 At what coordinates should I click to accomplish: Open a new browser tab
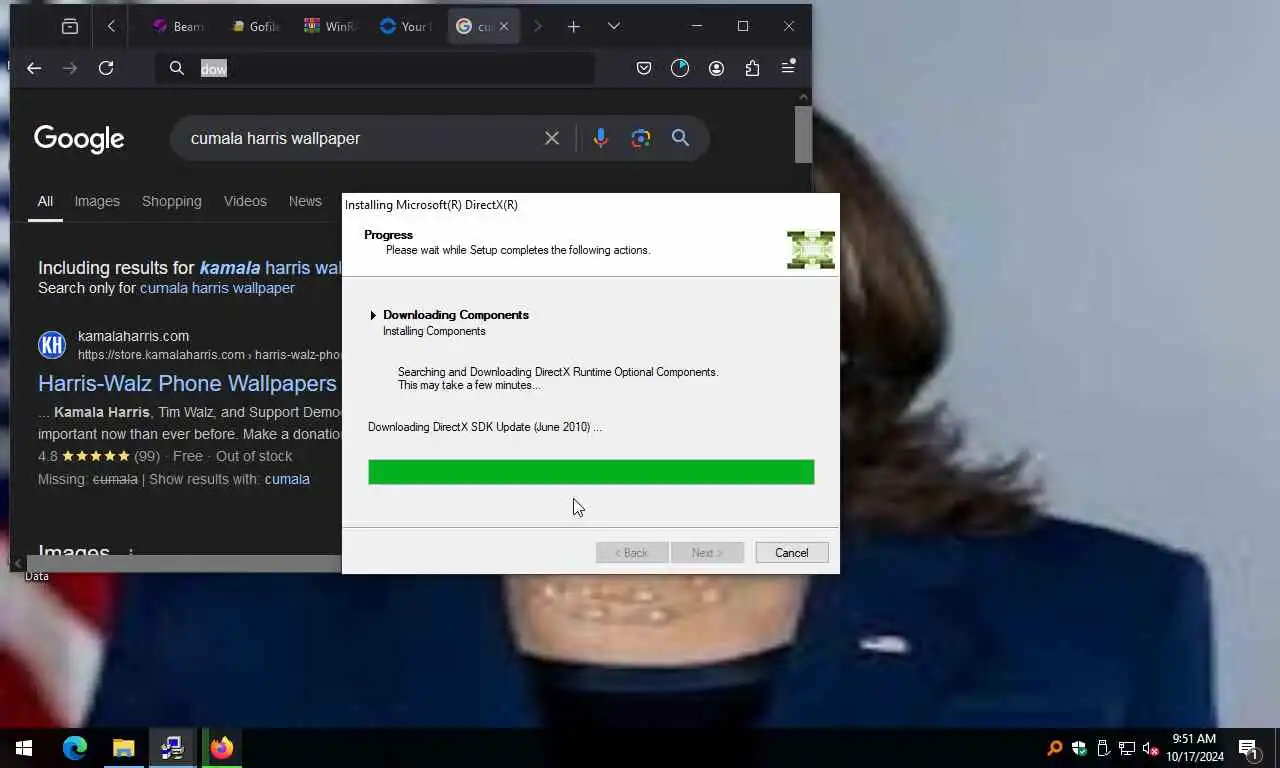(x=573, y=27)
